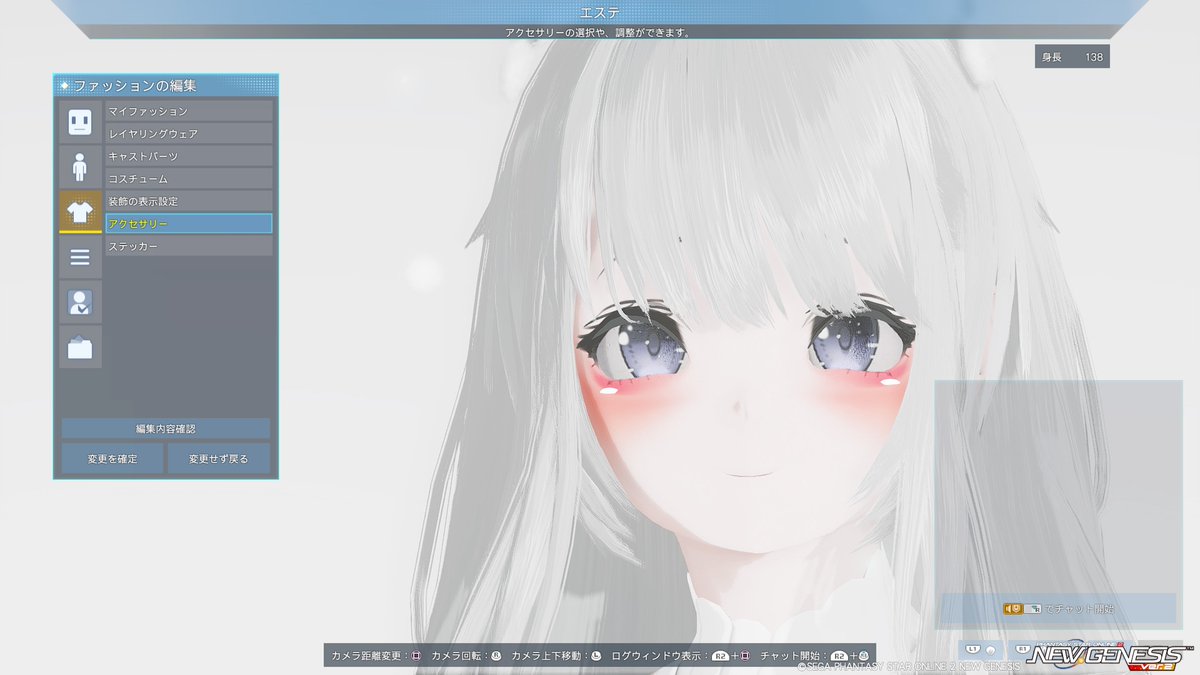Choose ステッカー menu entry
Viewport: 1200px width, 675px height.
[x=189, y=246]
